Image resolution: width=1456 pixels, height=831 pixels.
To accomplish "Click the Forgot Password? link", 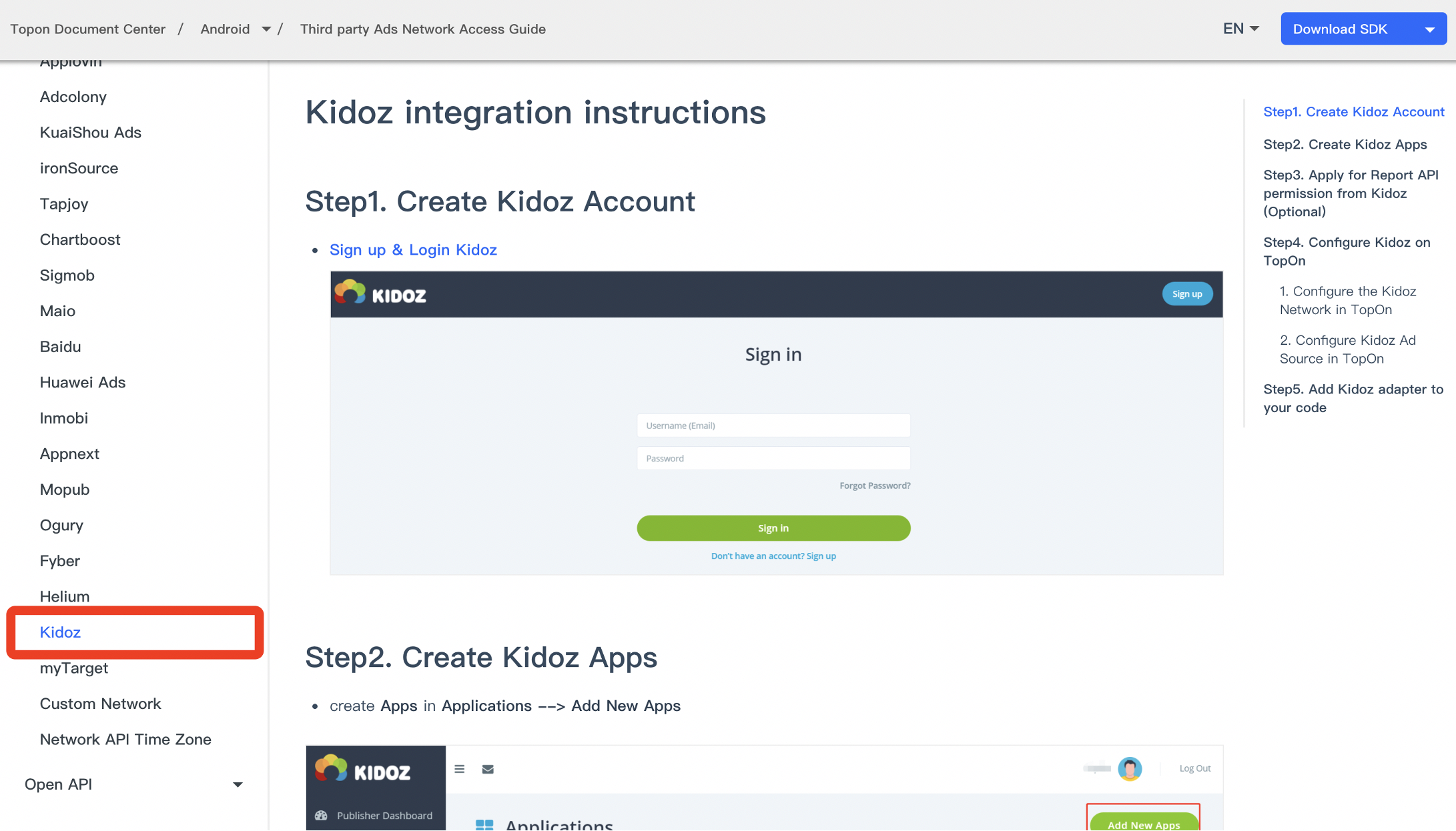I will tap(875, 486).
